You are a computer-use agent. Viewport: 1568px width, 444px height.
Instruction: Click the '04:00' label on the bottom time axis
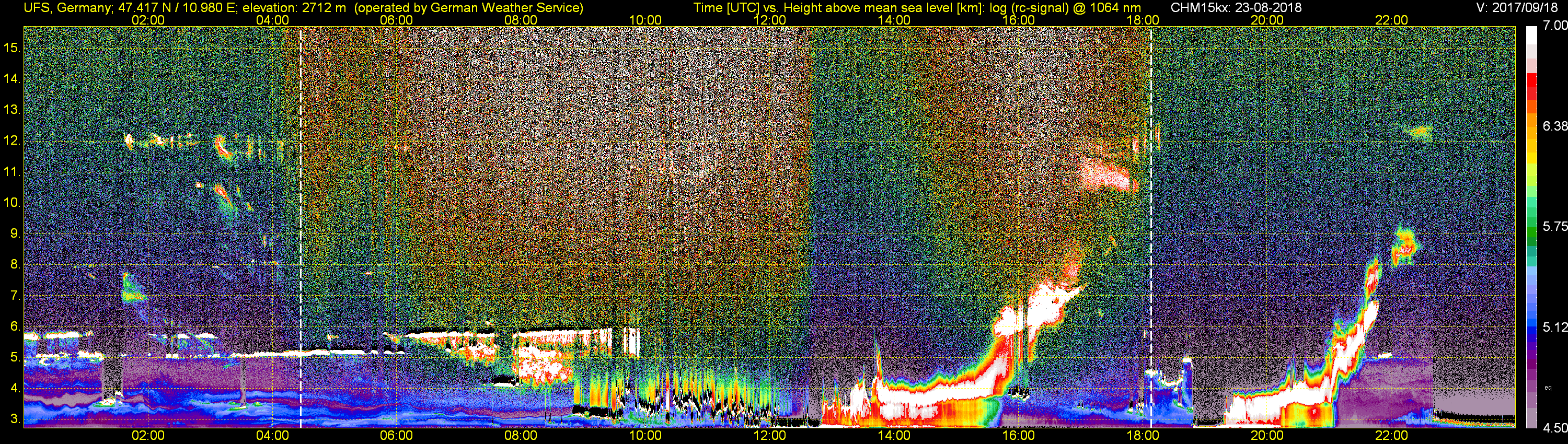click(272, 436)
